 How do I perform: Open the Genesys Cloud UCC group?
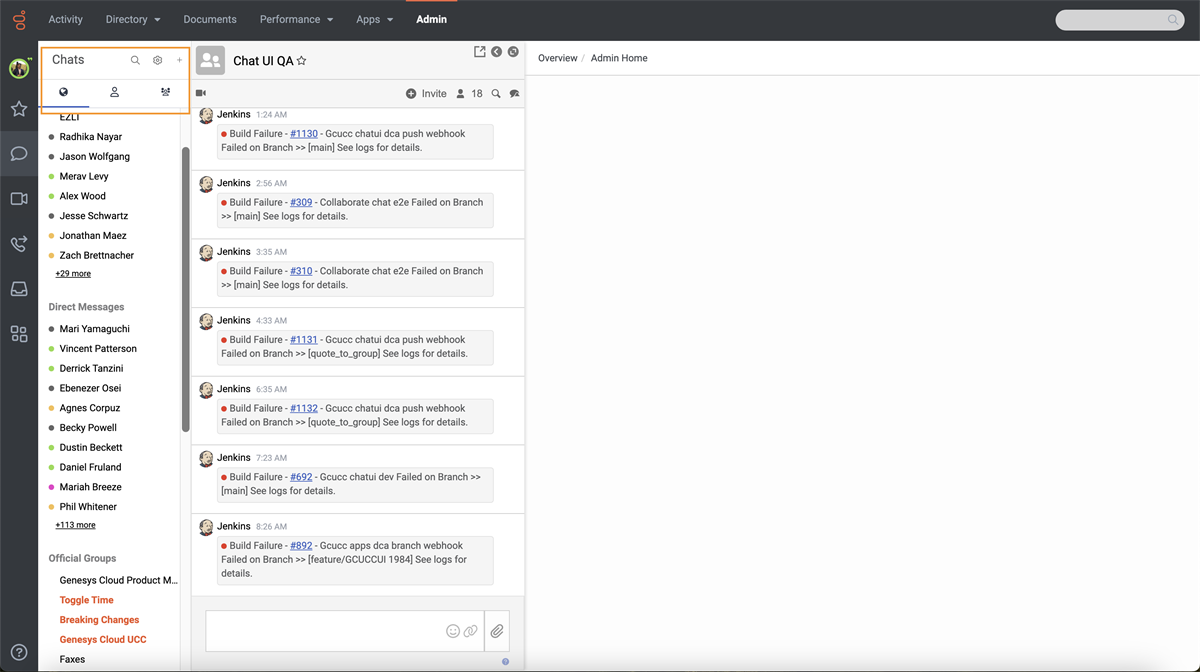click(x=103, y=640)
